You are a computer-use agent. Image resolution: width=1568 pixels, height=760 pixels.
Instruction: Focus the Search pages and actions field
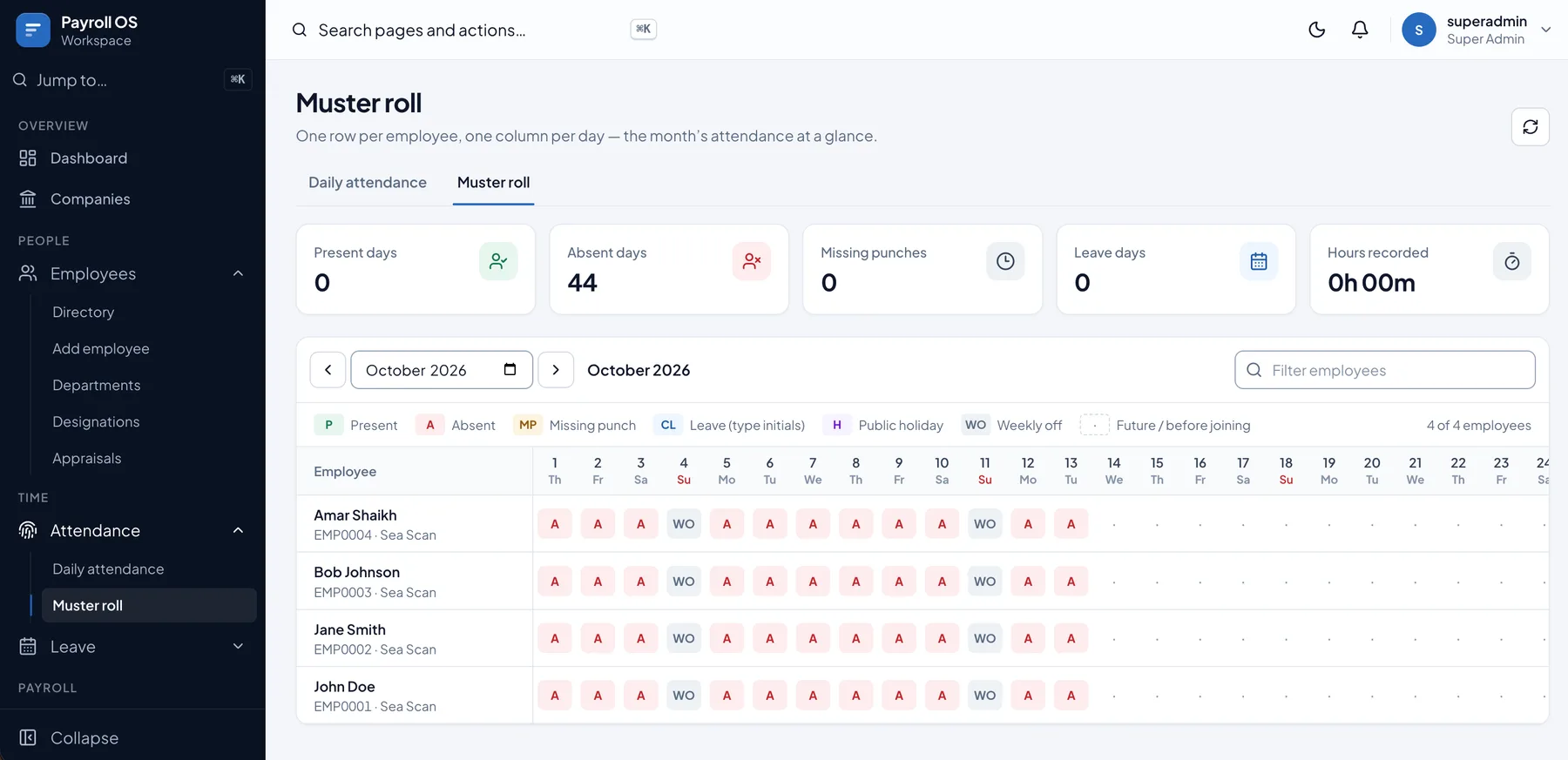(x=475, y=30)
